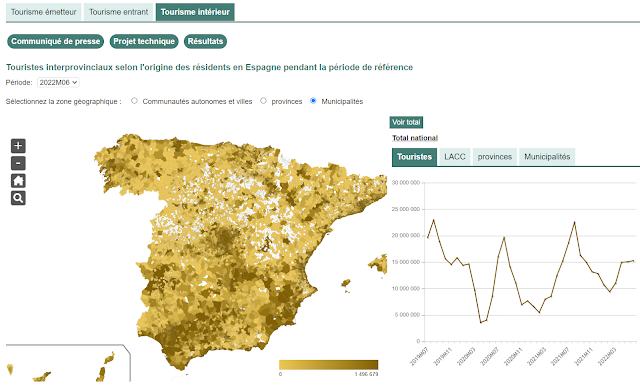The height and width of the screenshot is (388, 640).
Task: Click the 30 000 000 y-axis label
Action: 406,183
